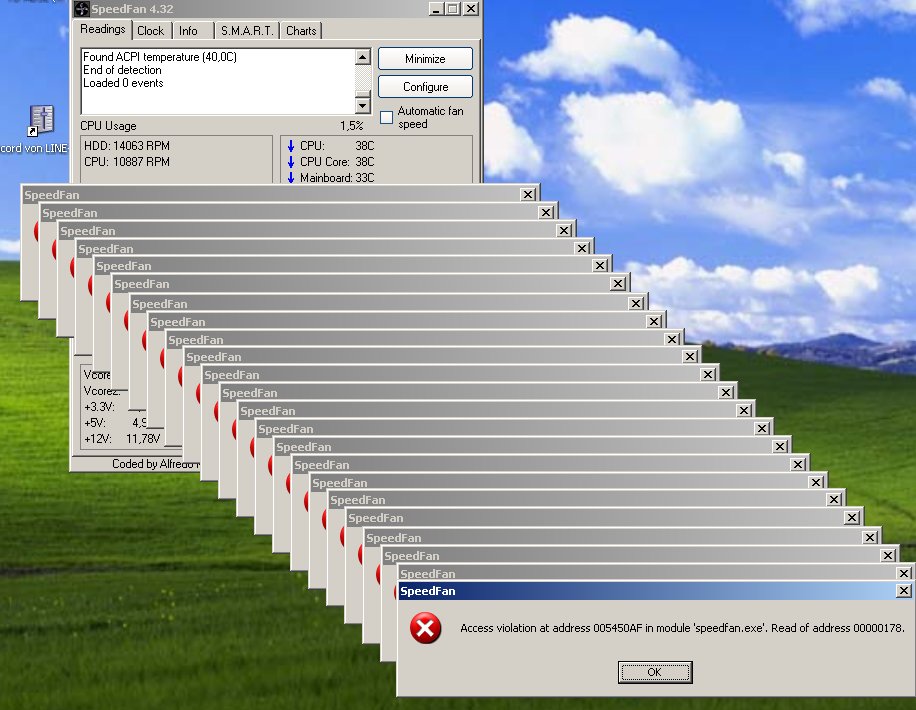Open the Configure dialog

425,86
